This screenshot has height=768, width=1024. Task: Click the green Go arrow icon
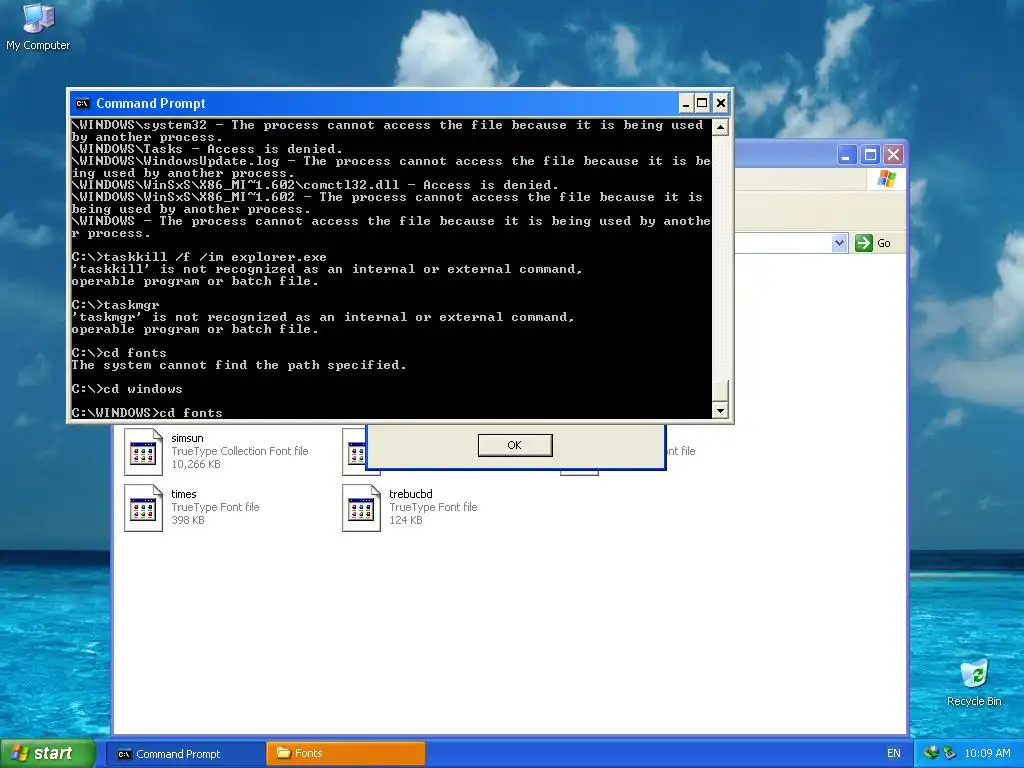pyautogui.click(x=863, y=243)
